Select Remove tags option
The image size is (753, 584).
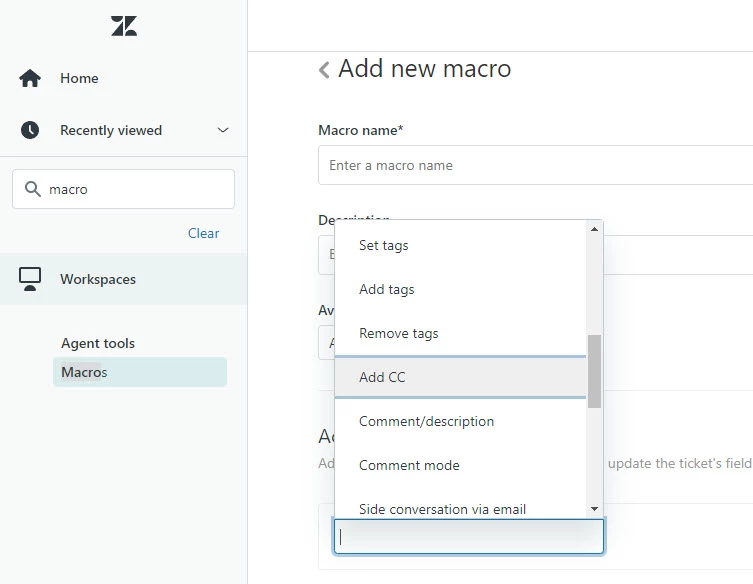(x=399, y=333)
